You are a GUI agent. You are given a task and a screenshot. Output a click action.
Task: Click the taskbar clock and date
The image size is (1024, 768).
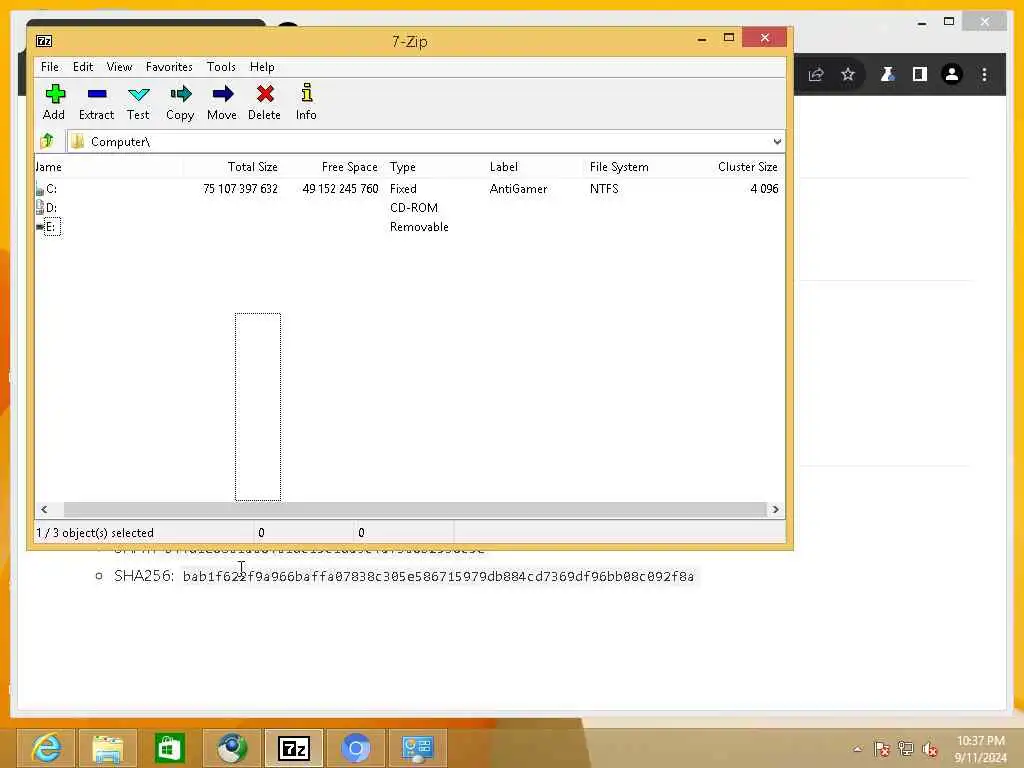[980, 749]
